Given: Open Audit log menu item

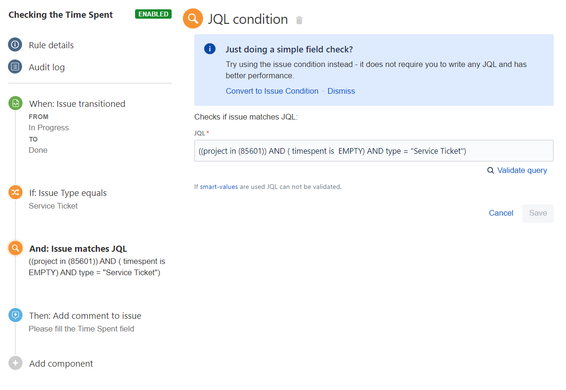Looking at the screenshot, I should pyautogui.click(x=47, y=67).
